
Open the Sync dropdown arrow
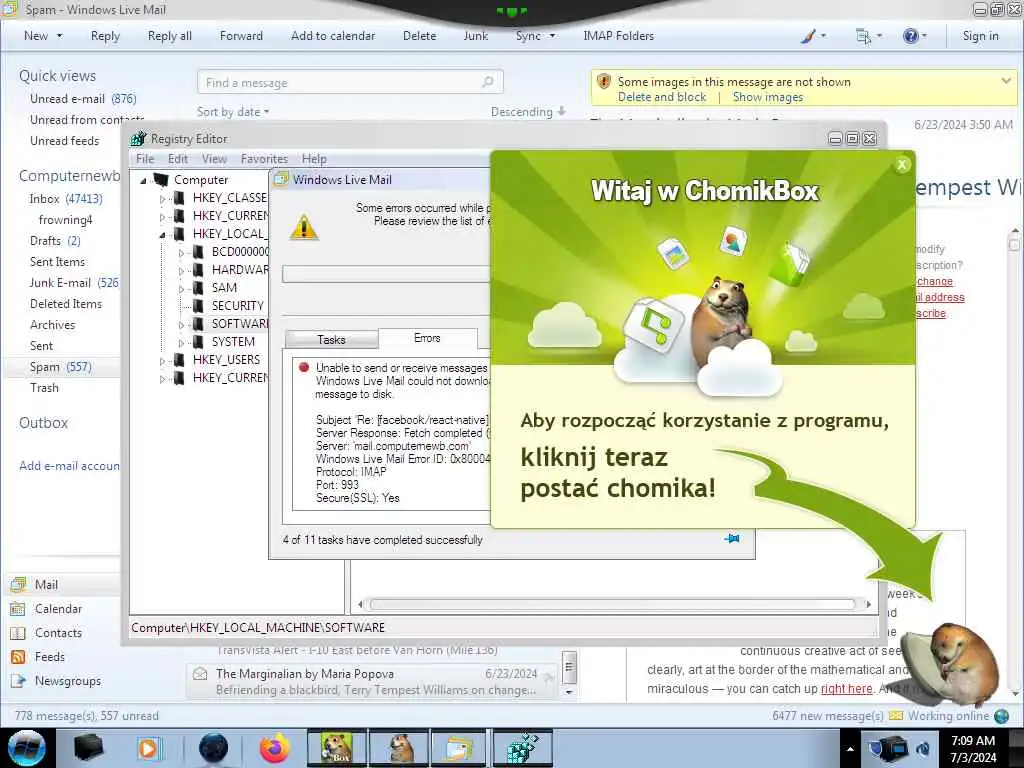pos(552,36)
